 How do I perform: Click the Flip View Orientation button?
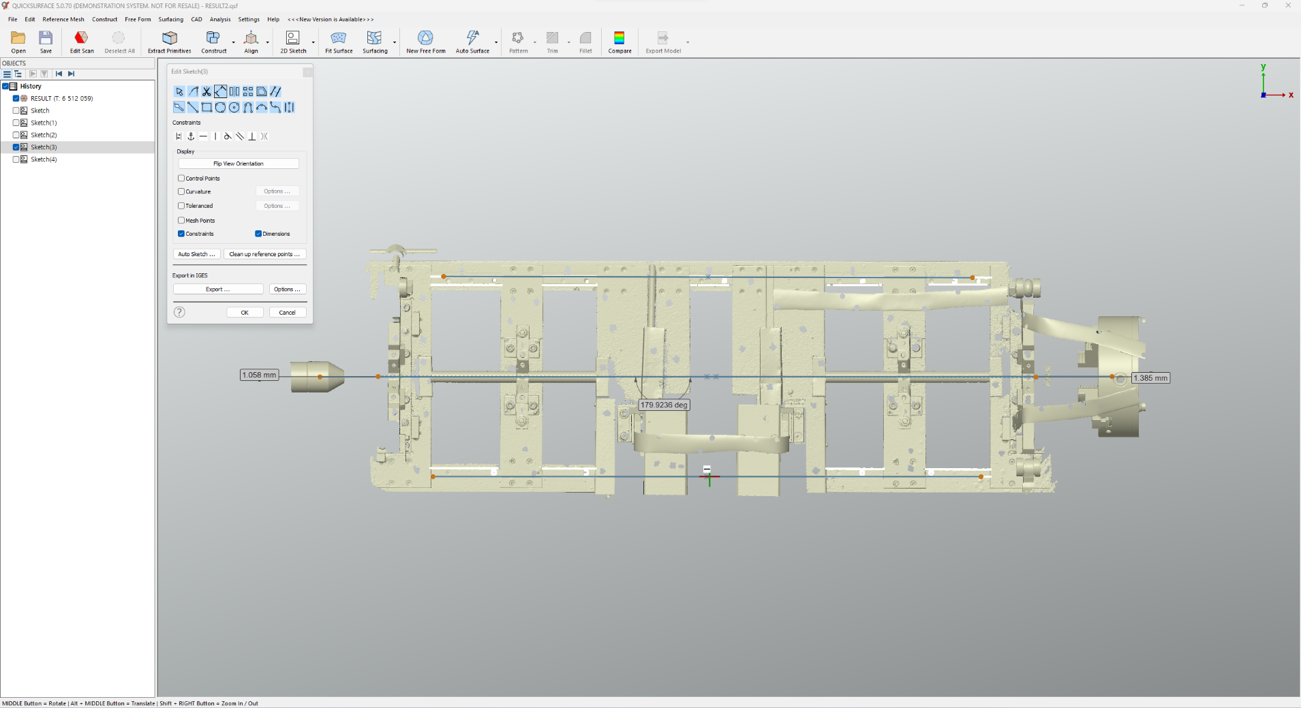point(238,164)
